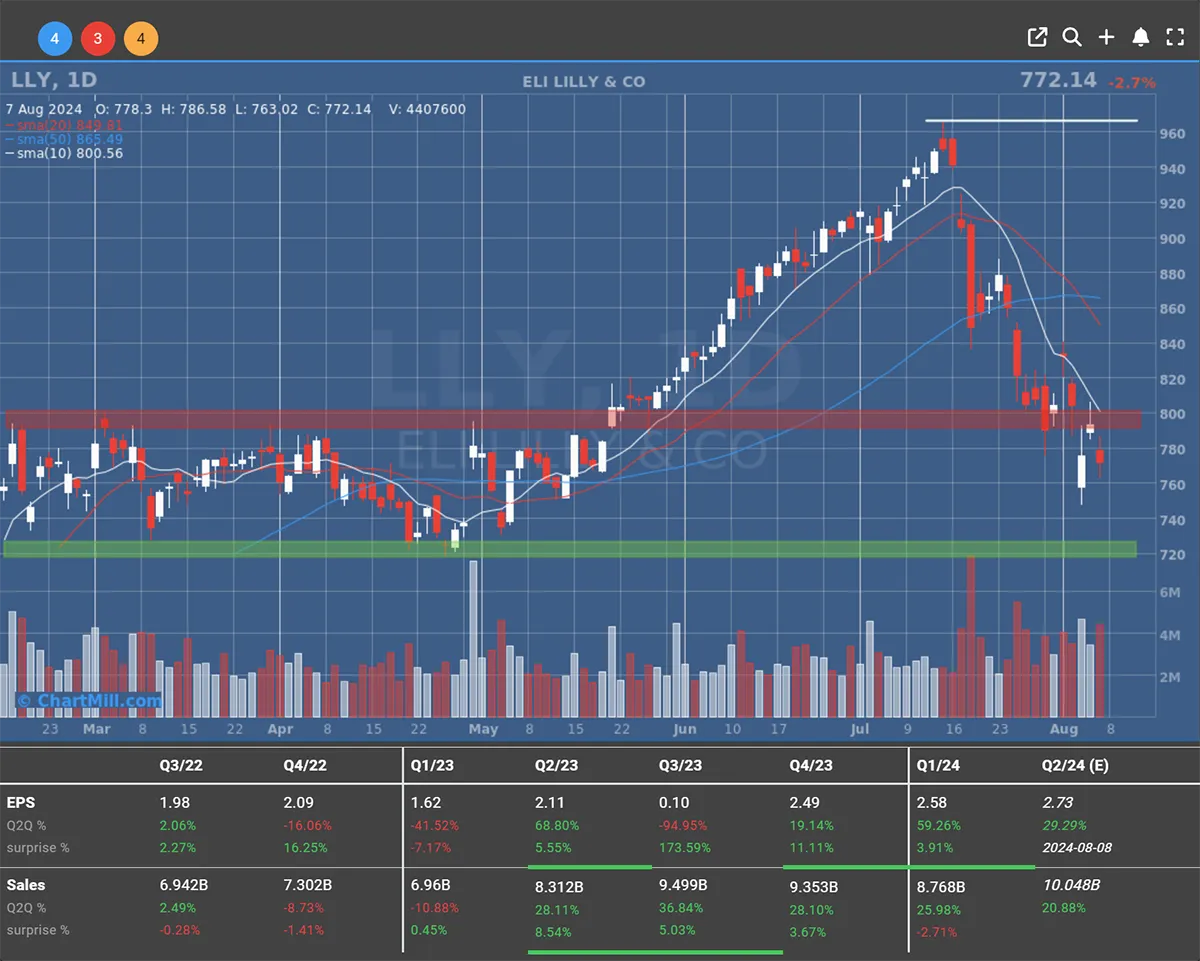Click Sales surprise value -2.71%

(x=937, y=932)
